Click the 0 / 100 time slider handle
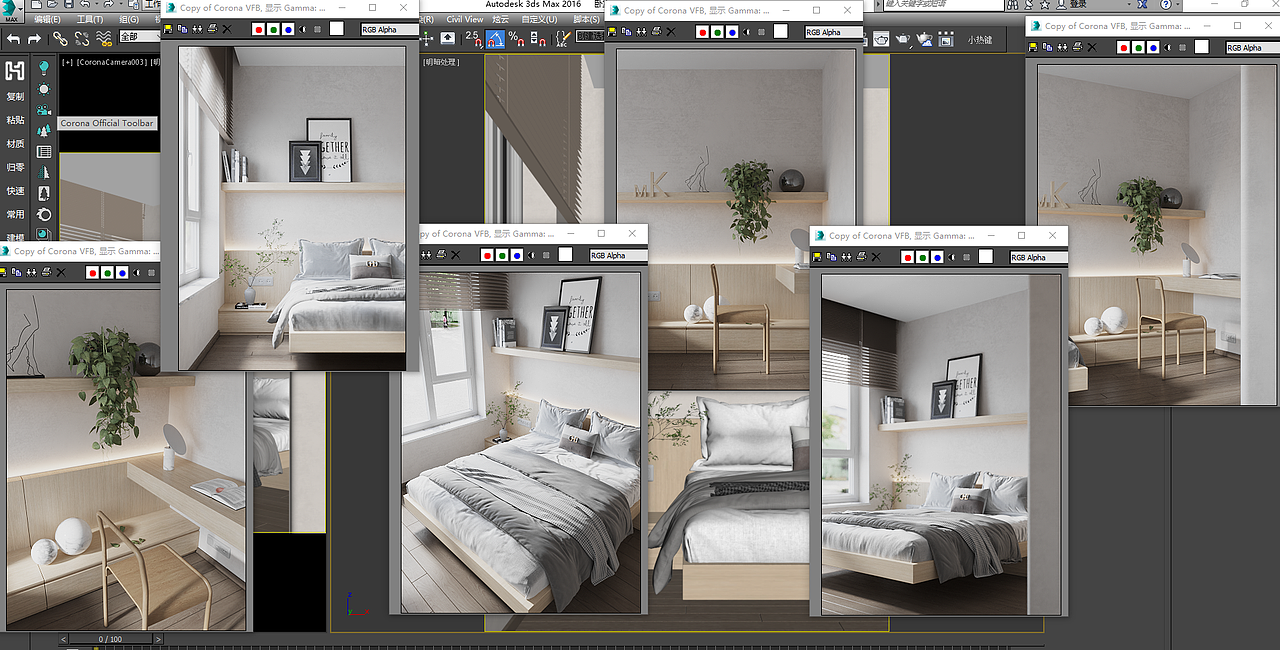 (110, 639)
